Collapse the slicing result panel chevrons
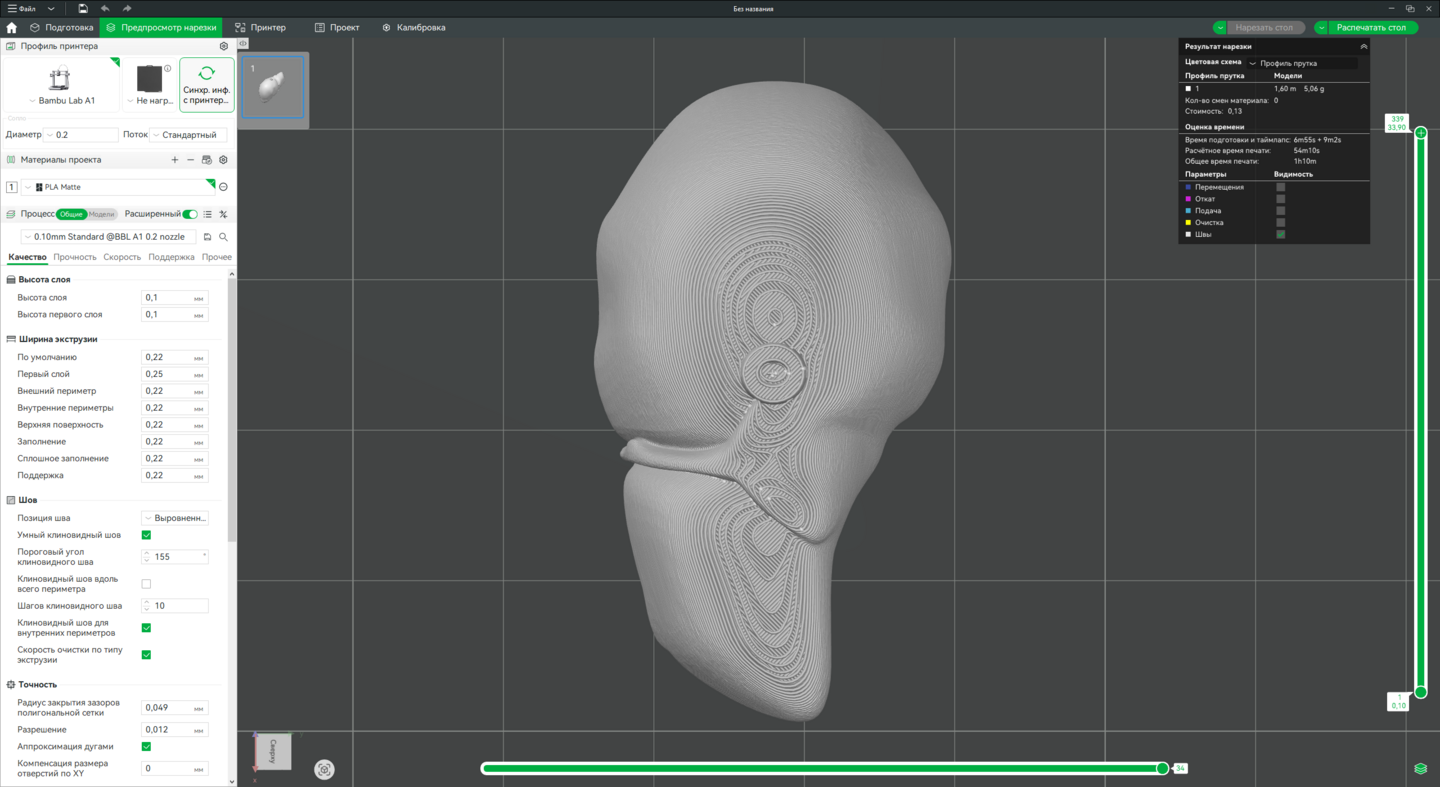Viewport: 1440px width, 787px height. pos(1363,47)
